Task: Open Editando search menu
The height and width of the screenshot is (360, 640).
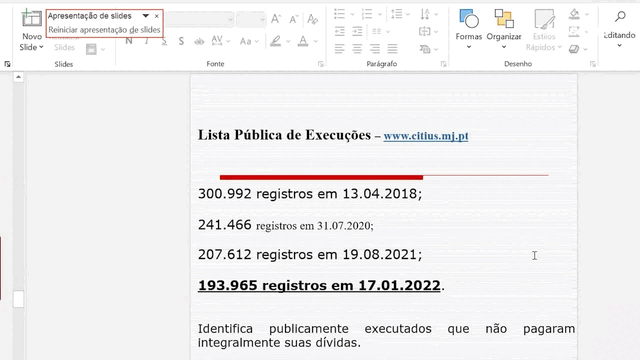Action: click(620, 29)
